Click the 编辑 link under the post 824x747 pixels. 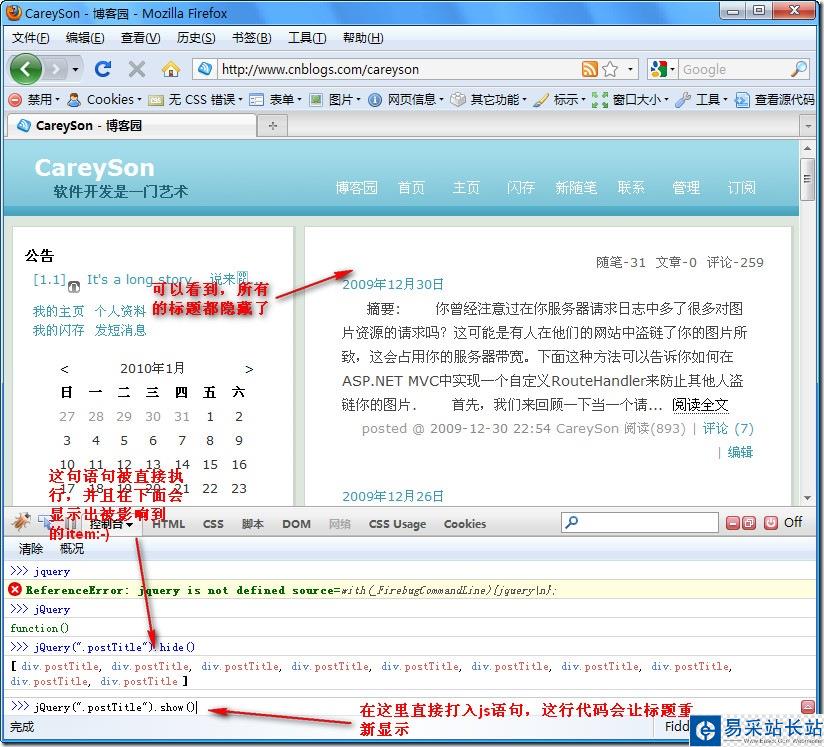click(x=740, y=452)
